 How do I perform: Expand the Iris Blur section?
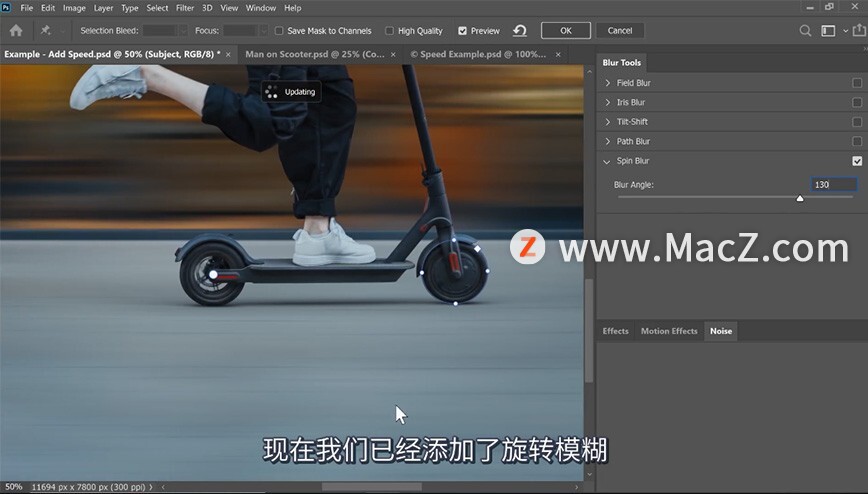[x=607, y=102]
